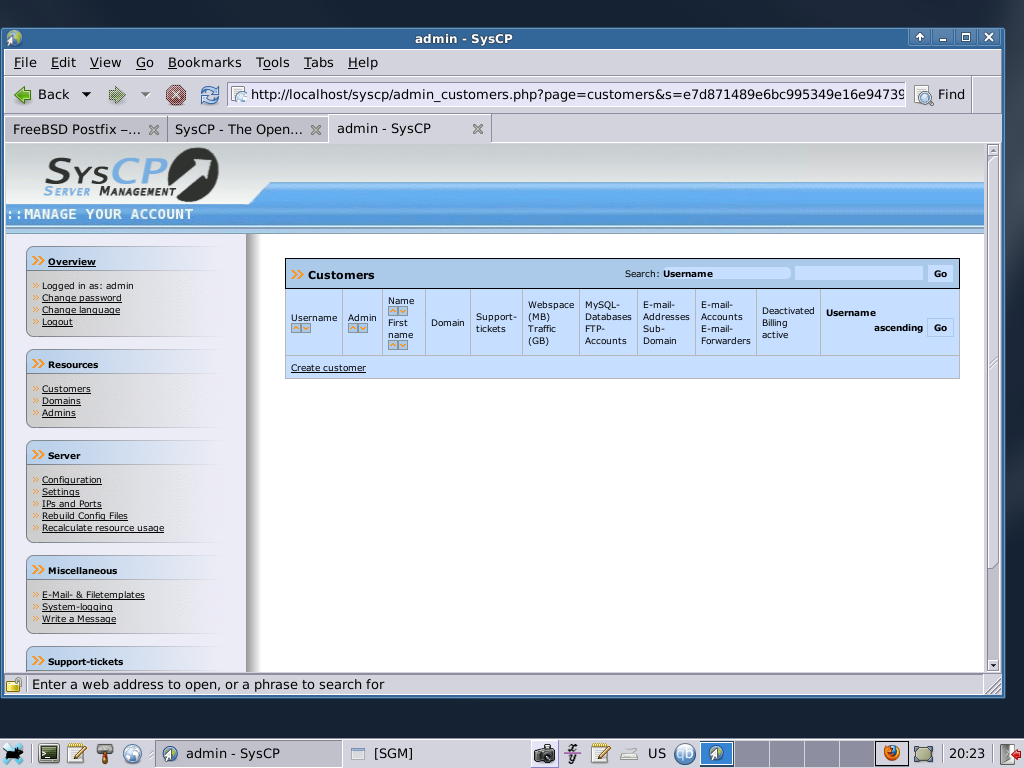Open the Edit menu

pos(63,63)
